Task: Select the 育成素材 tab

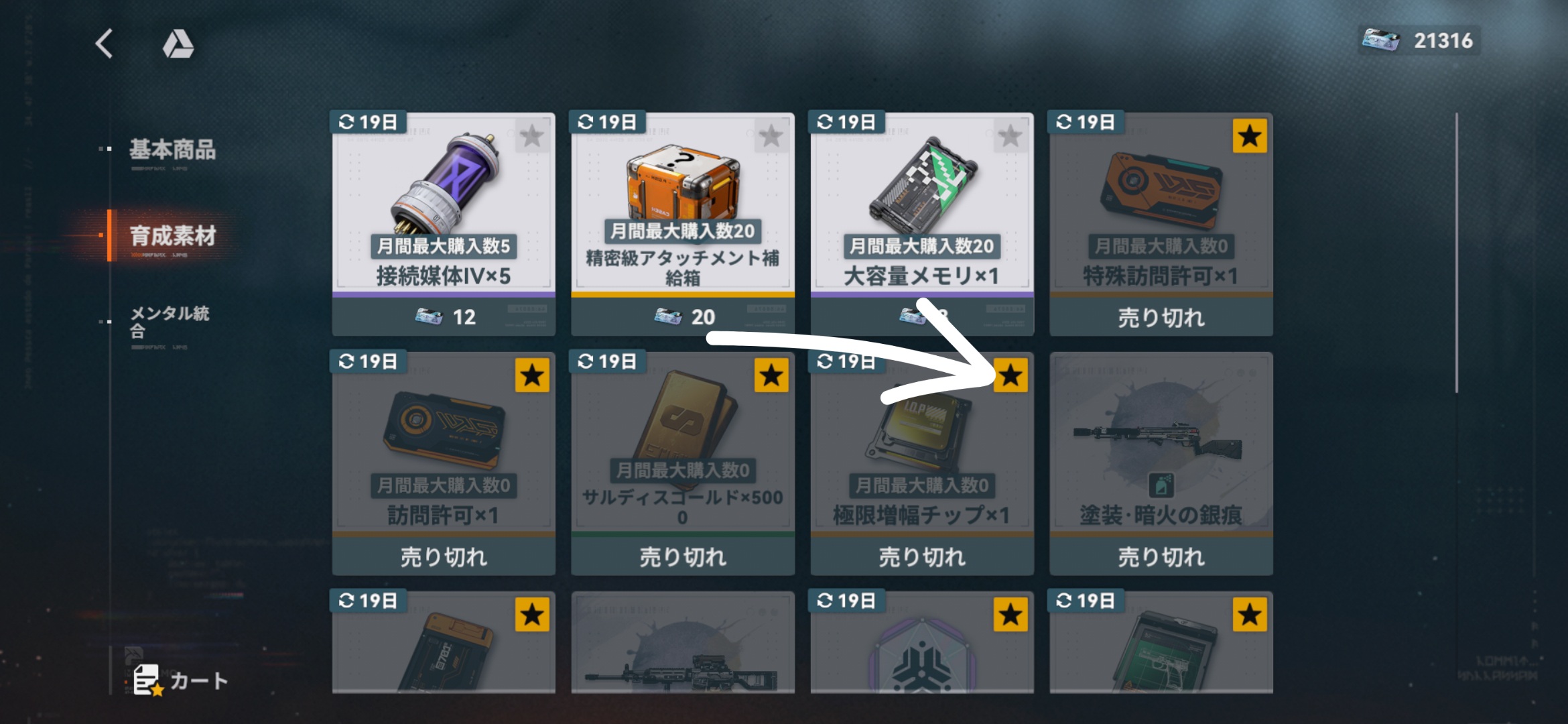Action: 172,235
